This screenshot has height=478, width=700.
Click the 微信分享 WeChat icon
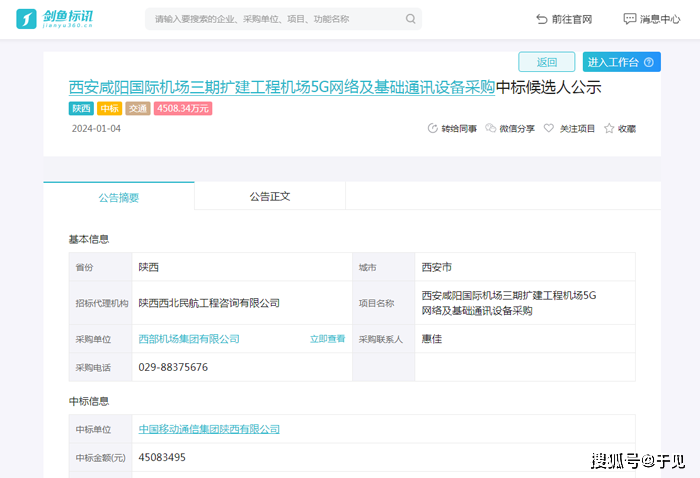(x=490, y=128)
